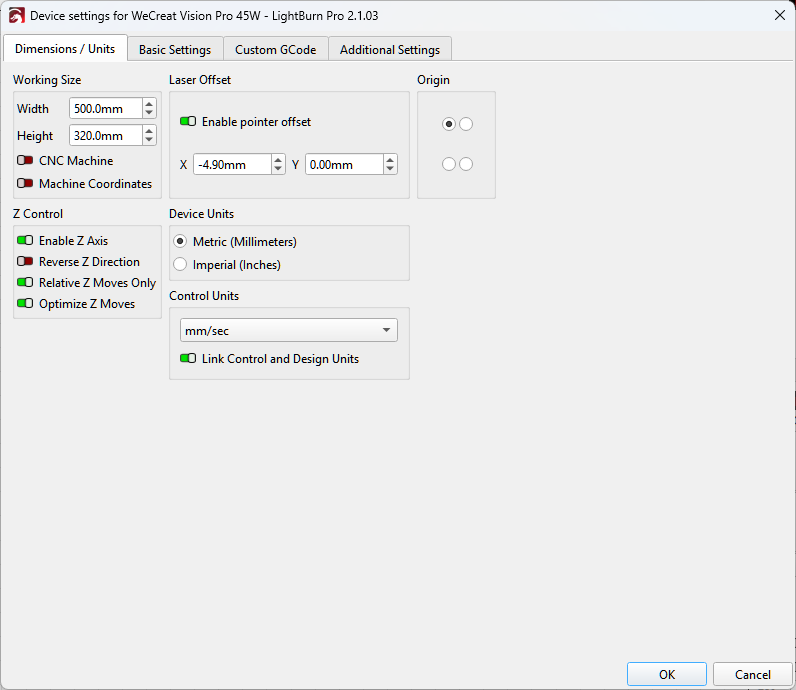Turn on Reverse Z Direction
Image resolution: width=796 pixels, height=690 pixels.
click(x=25, y=261)
